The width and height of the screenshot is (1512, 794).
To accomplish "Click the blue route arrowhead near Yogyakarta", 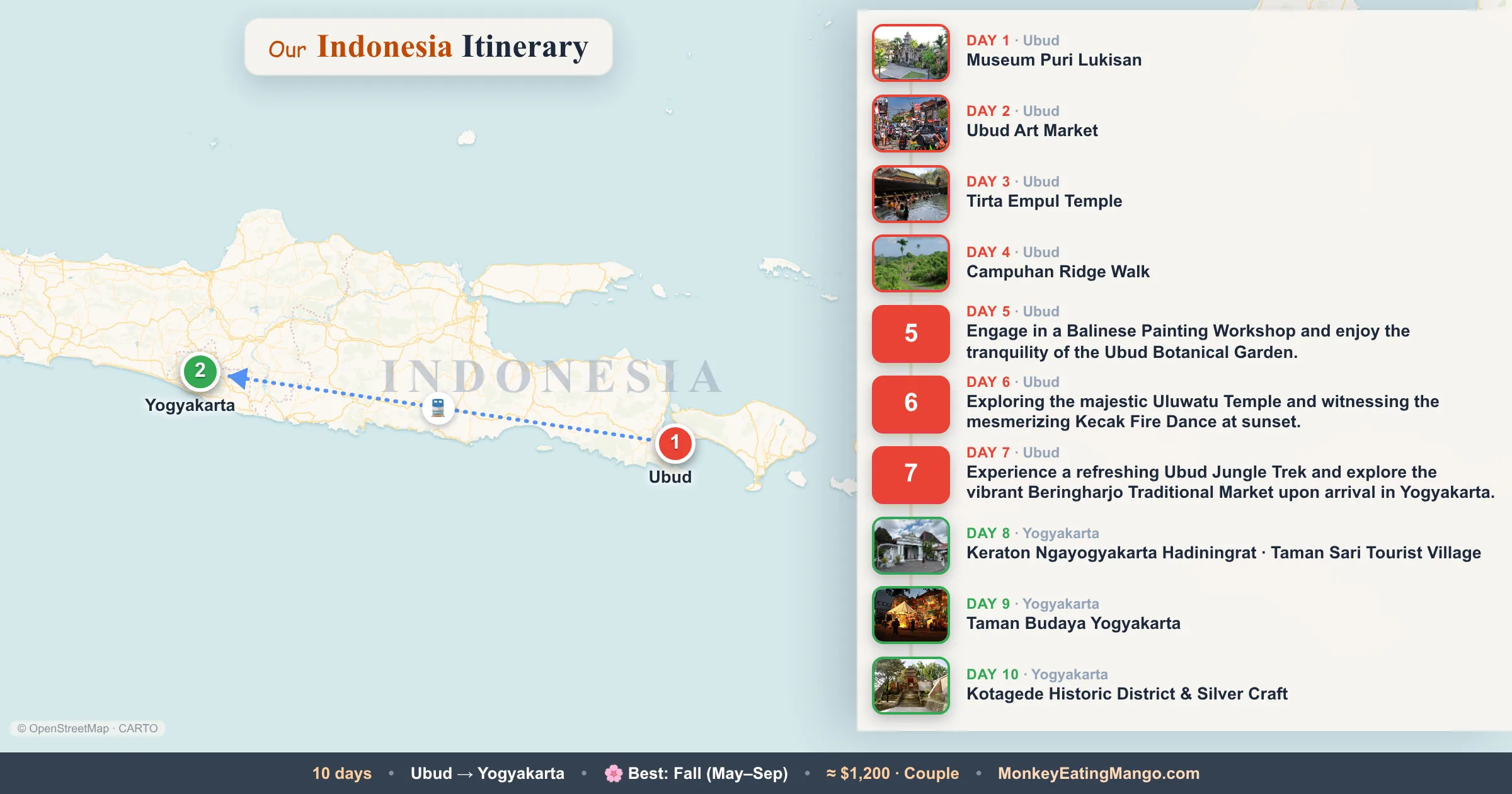I will (x=238, y=377).
